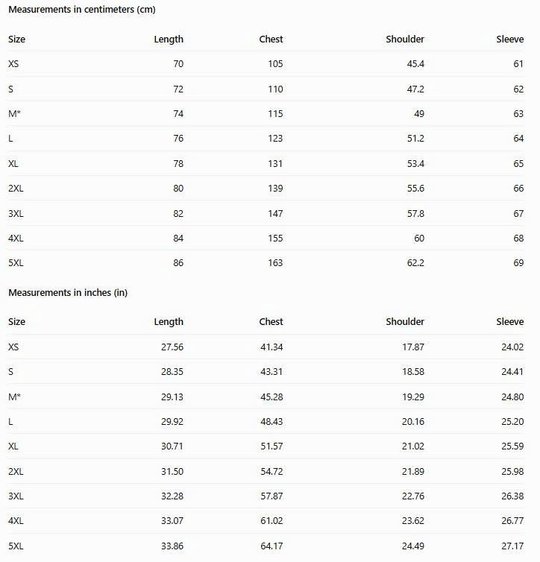Select the Sleeve column header in the inches table

point(510,322)
